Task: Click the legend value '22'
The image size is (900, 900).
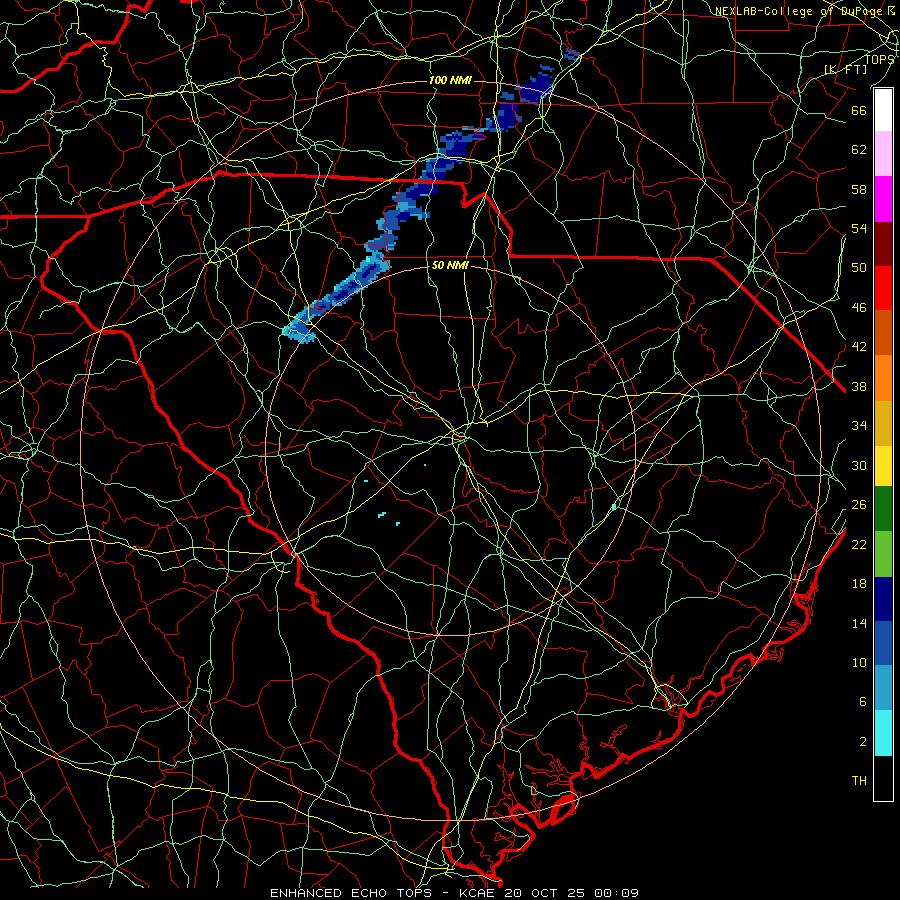Action: pyautogui.click(x=859, y=545)
